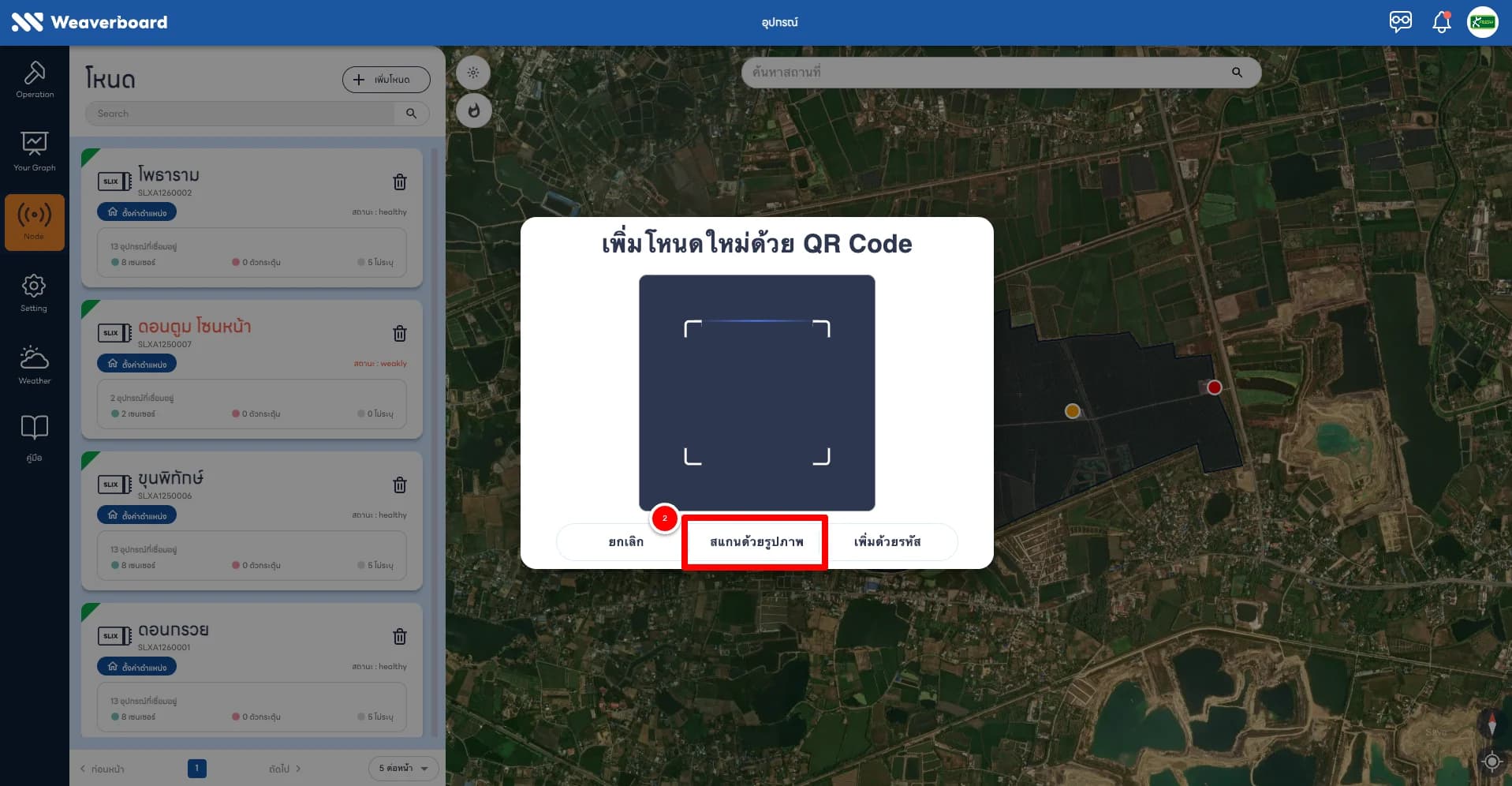Open the Your Graph sidebar section

(35, 152)
